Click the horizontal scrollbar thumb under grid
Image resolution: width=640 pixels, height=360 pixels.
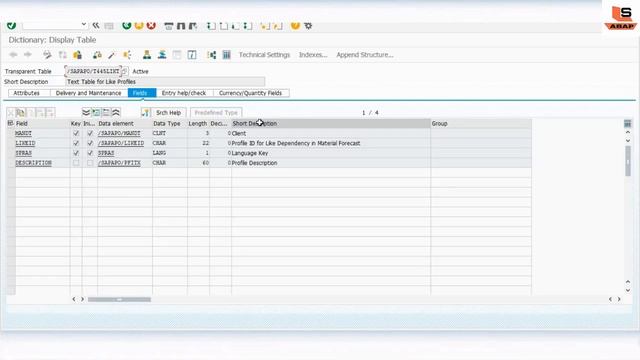click(x=119, y=300)
